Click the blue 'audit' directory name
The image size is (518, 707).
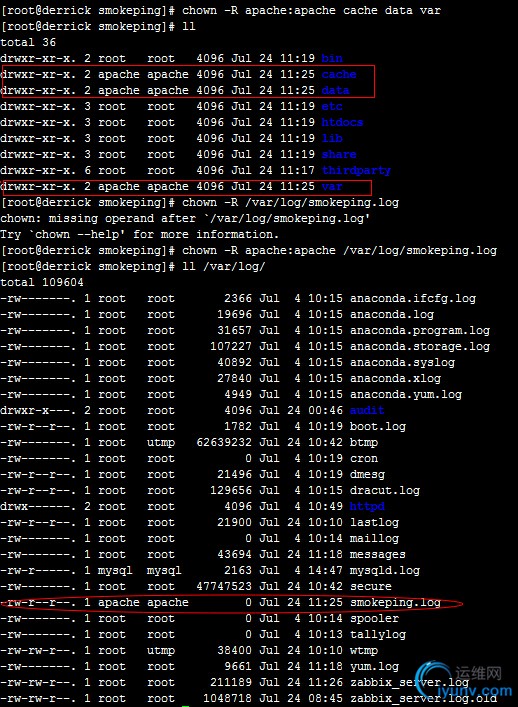click(x=367, y=410)
